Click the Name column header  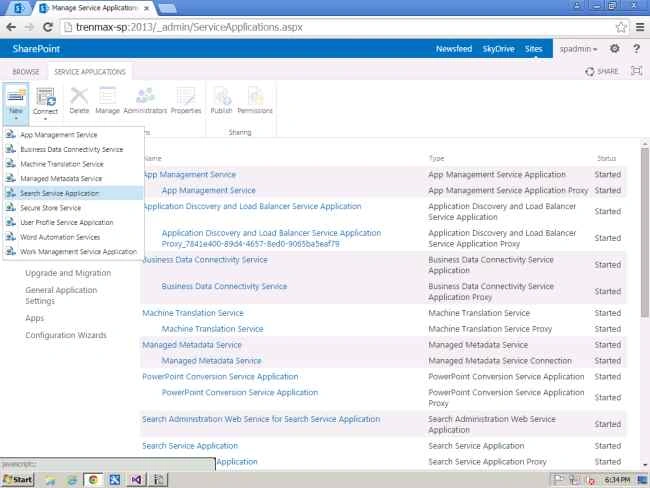pyautogui.click(x=153, y=158)
